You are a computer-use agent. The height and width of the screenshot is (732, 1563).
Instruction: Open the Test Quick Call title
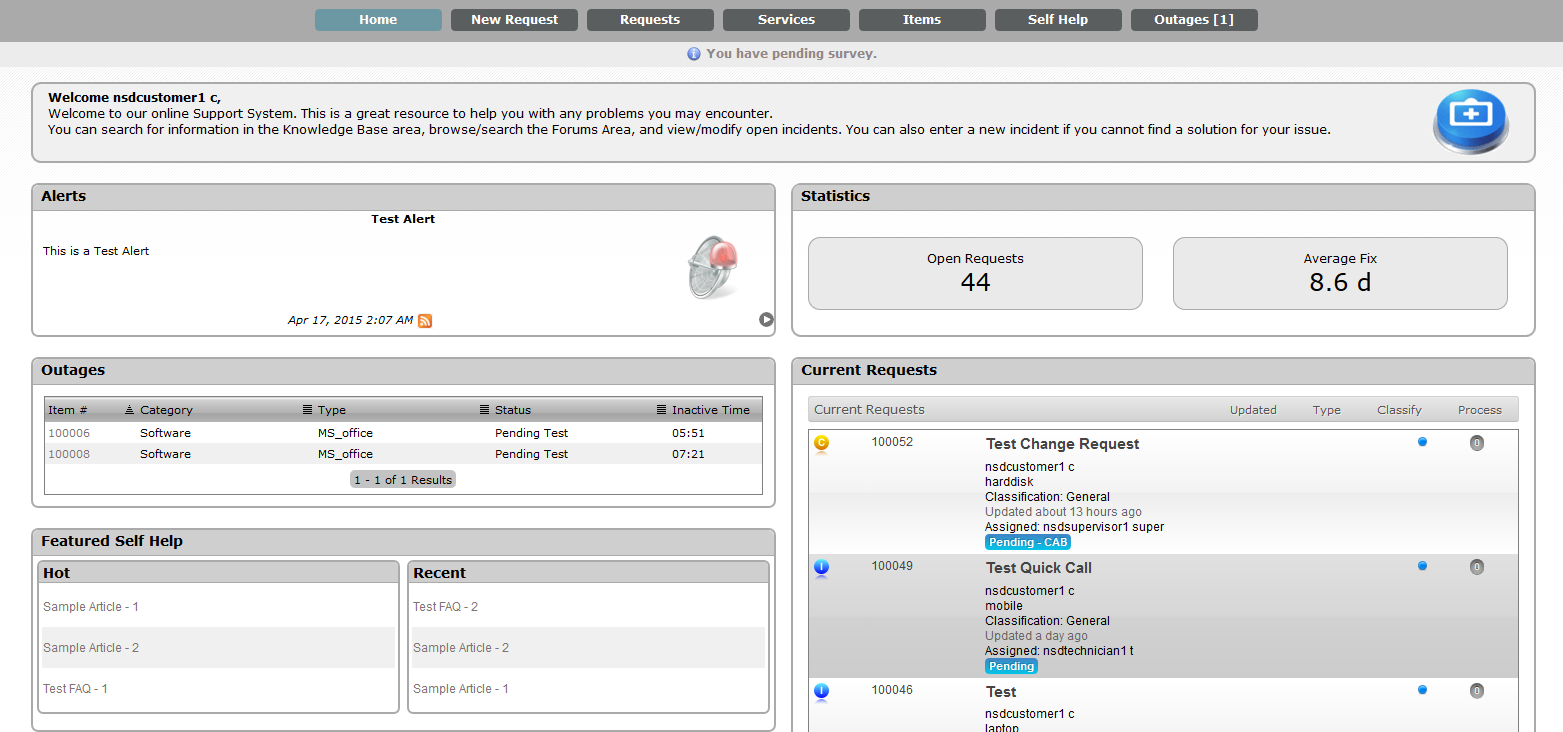pos(1038,568)
